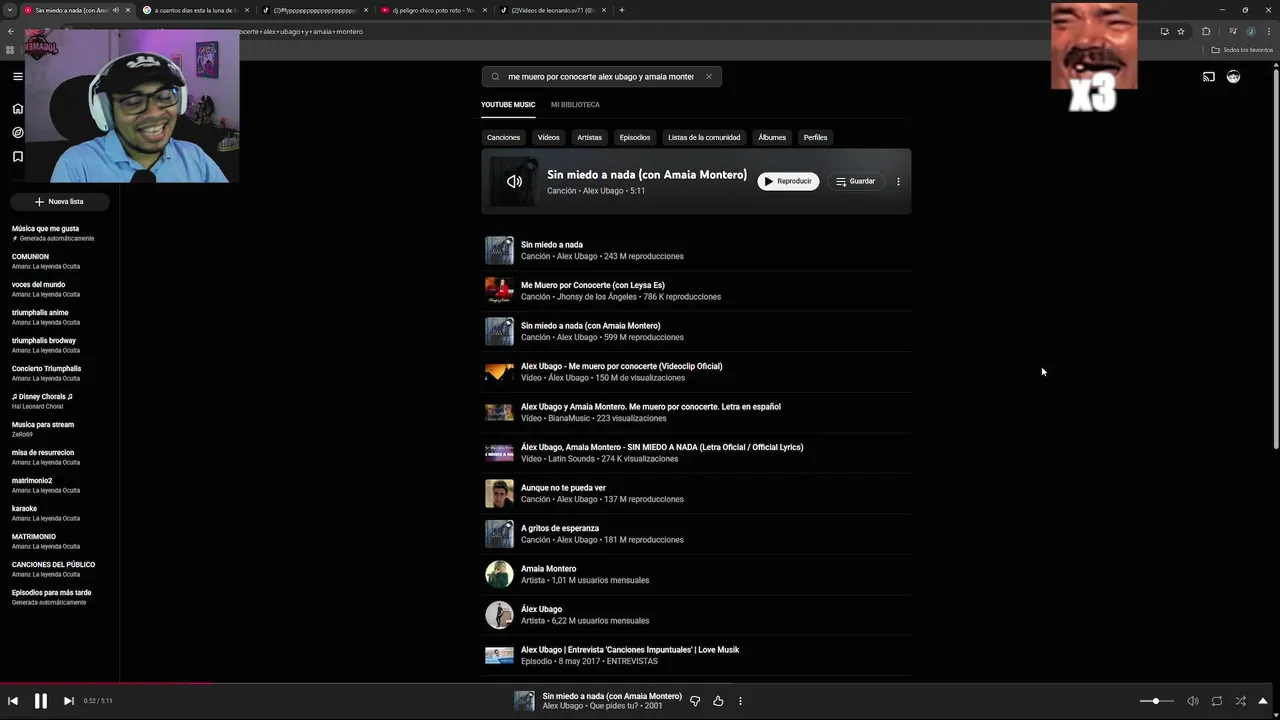Image resolution: width=1280 pixels, height=720 pixels.
Task: Open the Amaia Montero artist avatar
Action: [x=499, y=574]
